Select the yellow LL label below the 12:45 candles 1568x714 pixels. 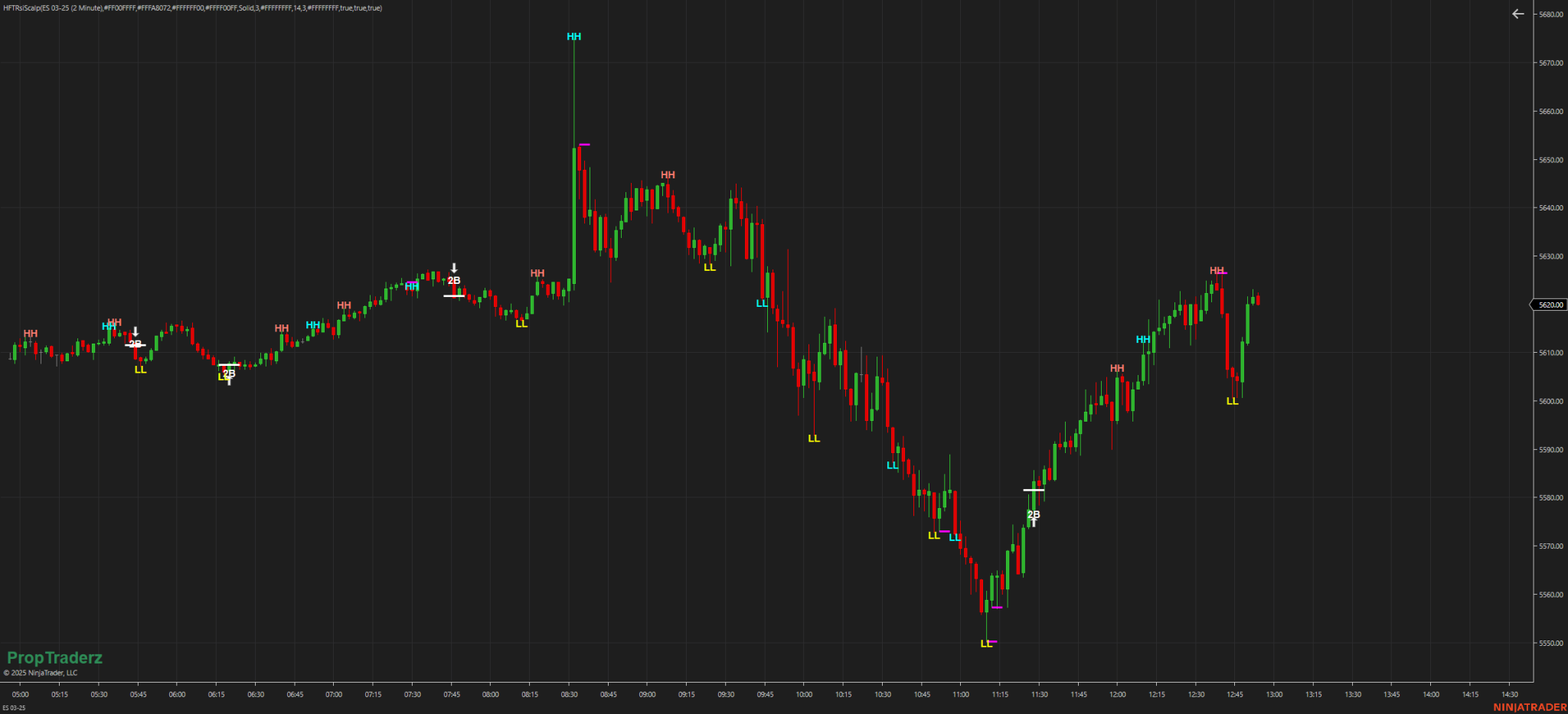[1232, 401]
